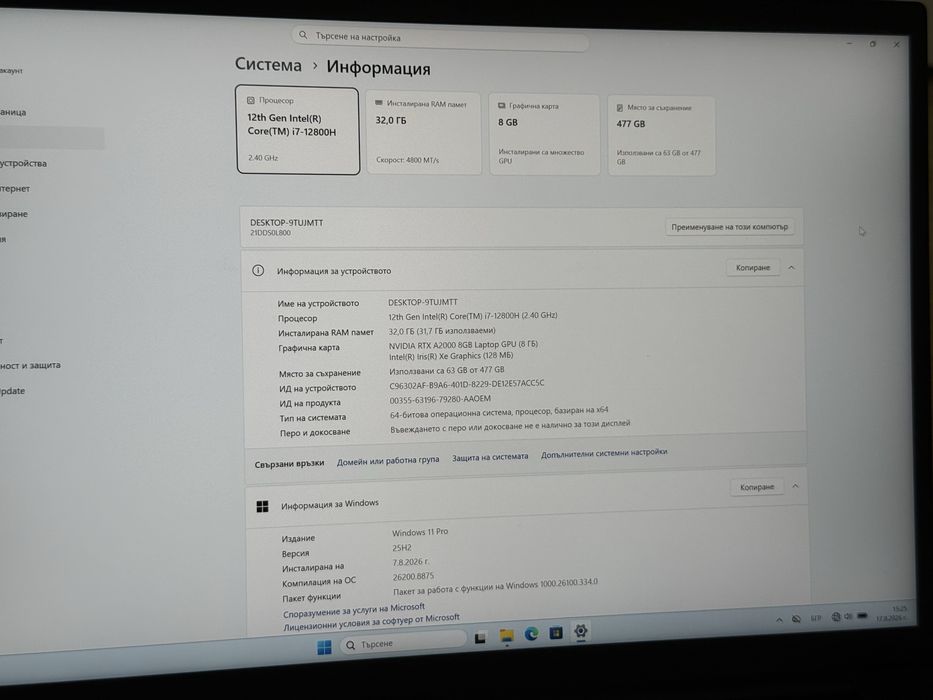Select the Графична карта card
The width and height of the screenshot is (933, 700).
(544, 134)
